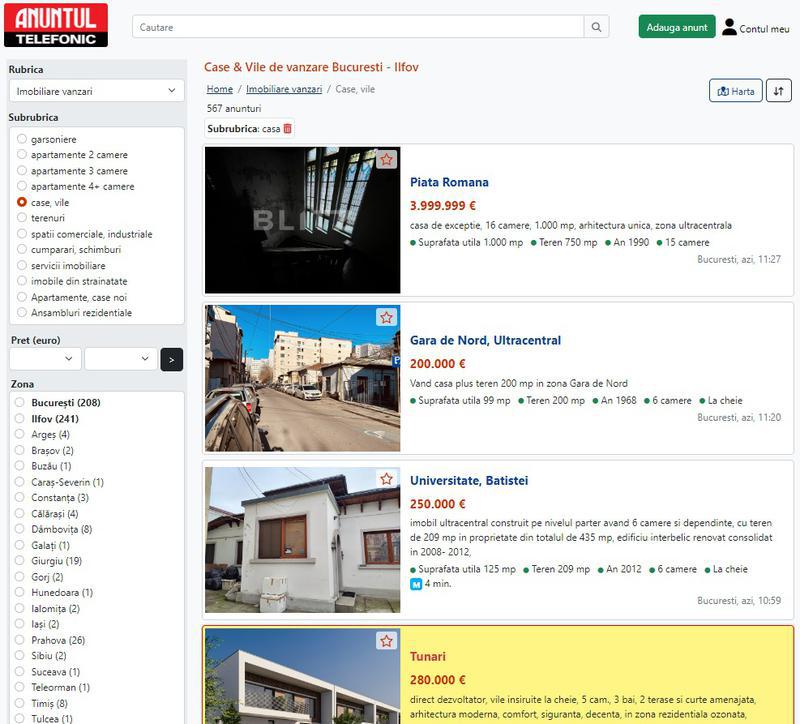Favorite the Universitate, Batistei listing star
Image resolution: width=800 pixels, height=724 pixels.
(386, 479)
